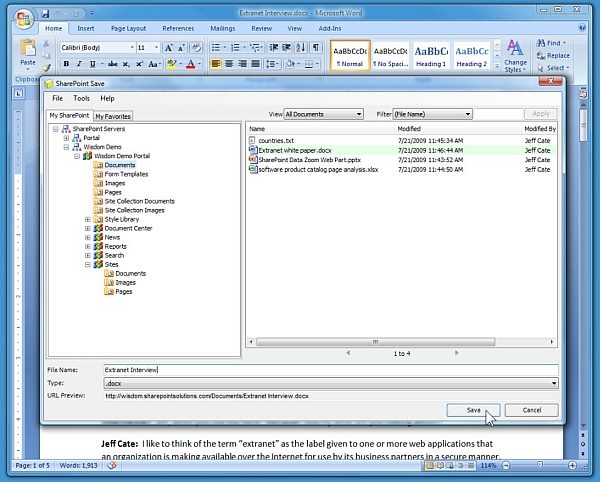This screenshot has width=600, height=482.
Task: Click the Center alignment icon
Action: (x=229, y=64)
